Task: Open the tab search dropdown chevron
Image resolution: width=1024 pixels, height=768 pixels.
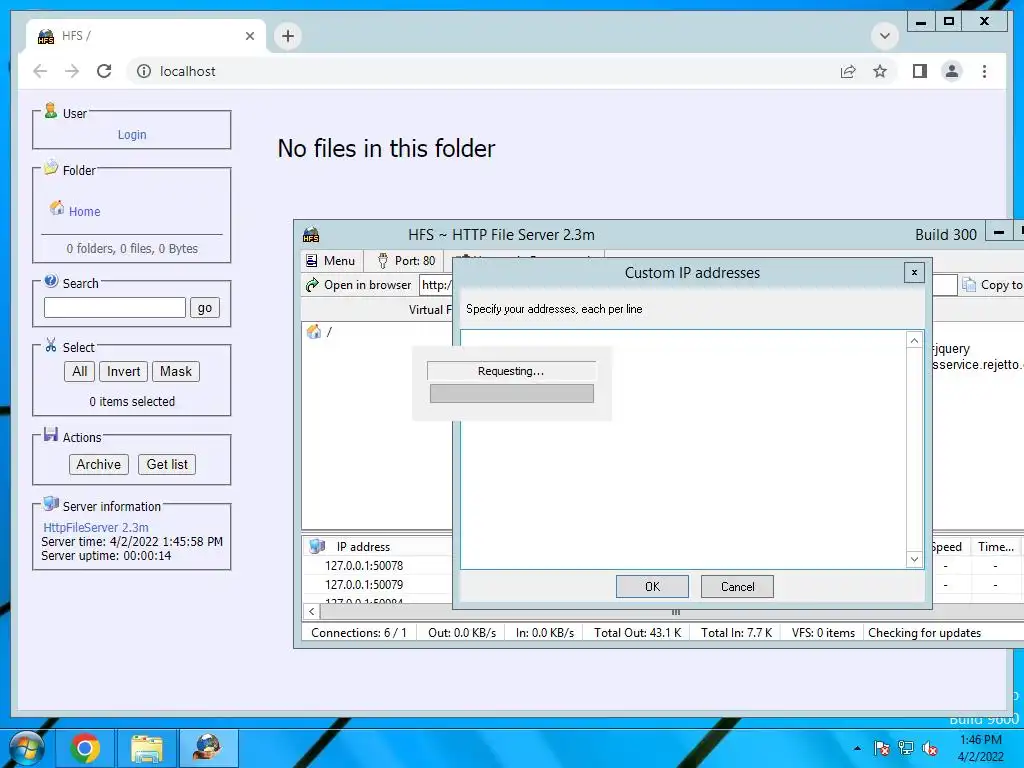Action: [885, 36]
